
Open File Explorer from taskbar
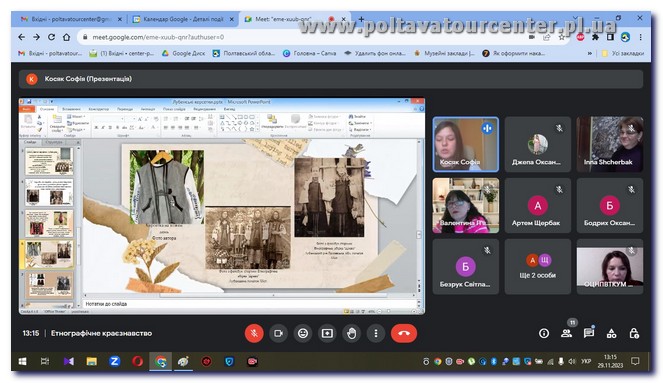[91, 361]
